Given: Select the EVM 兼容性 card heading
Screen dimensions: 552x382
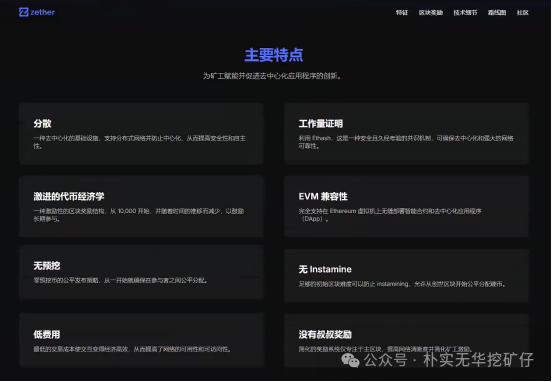Looking at the screenshot, I should point(323,196).
